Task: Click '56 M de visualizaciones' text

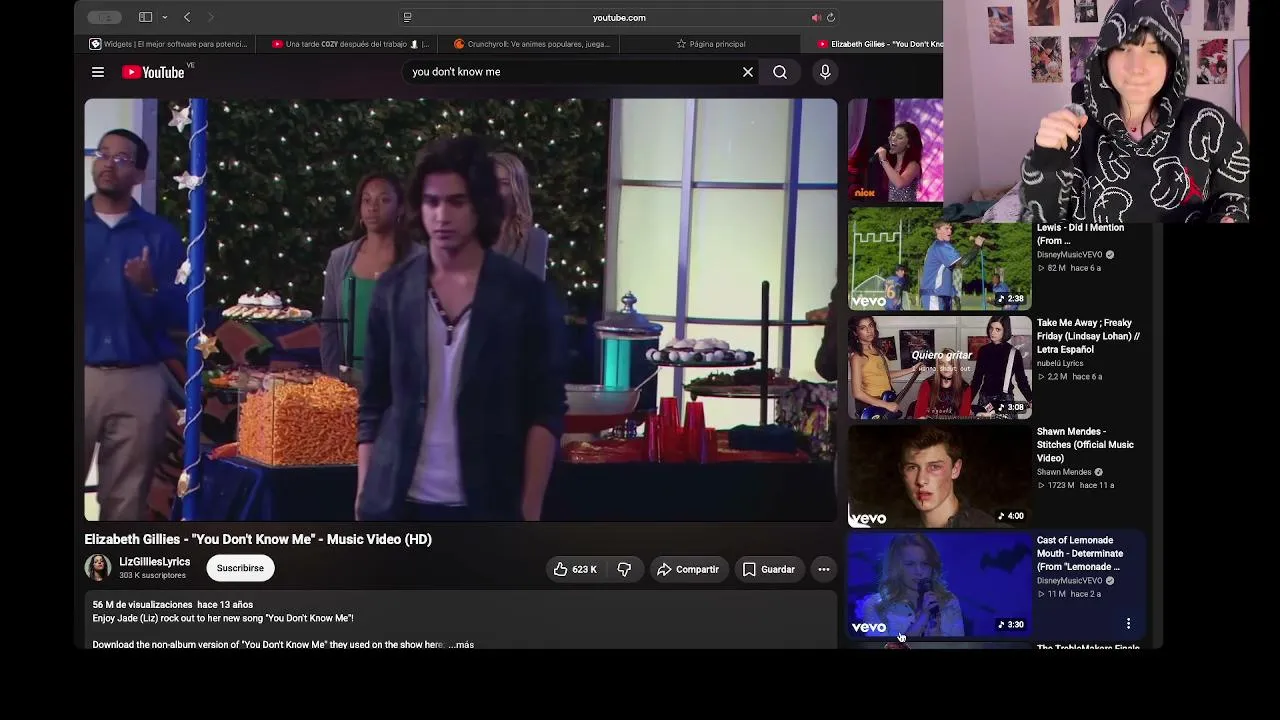Action: tap(142, 605)
